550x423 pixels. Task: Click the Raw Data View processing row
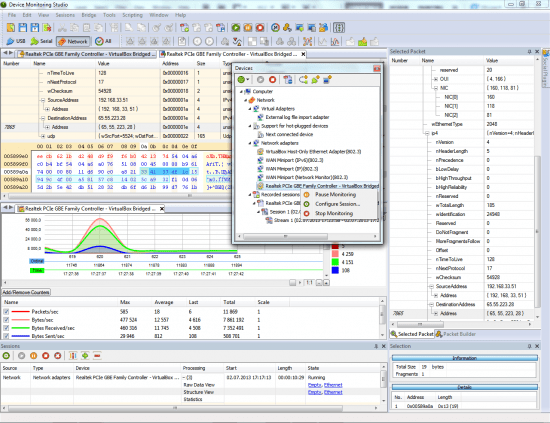199,385
